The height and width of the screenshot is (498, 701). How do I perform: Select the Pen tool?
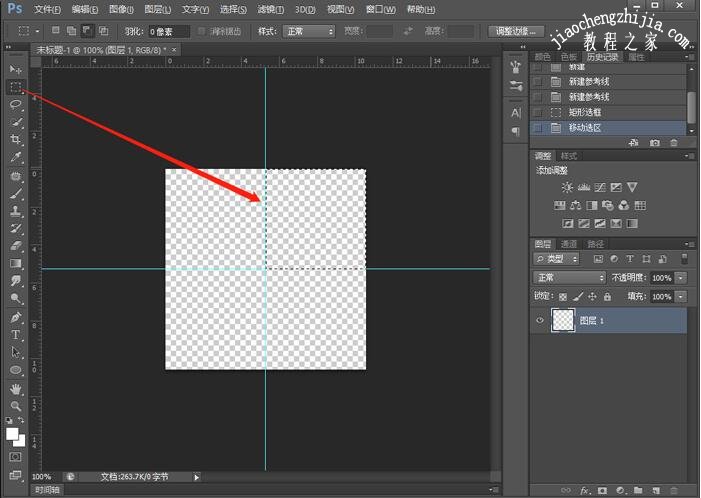coord(16,317)
